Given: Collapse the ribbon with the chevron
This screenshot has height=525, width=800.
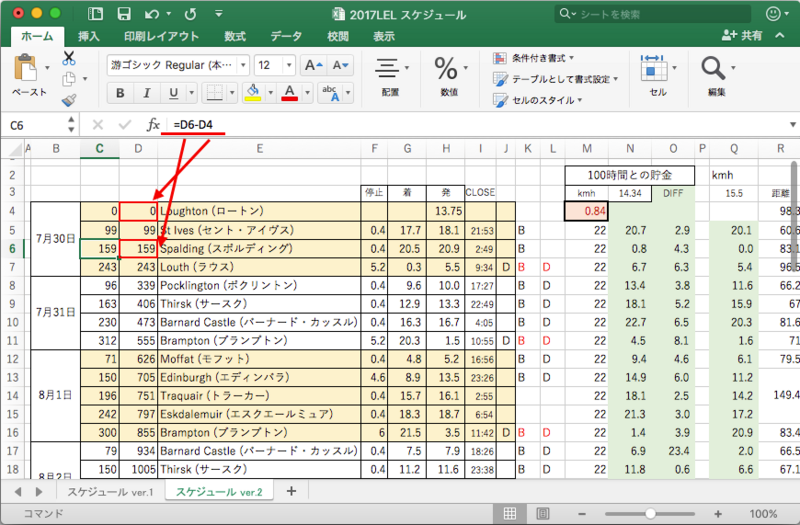Looking at the screenshot, I should click(780, 35).
